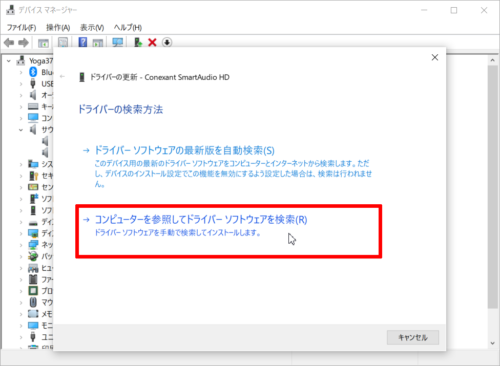Image resolution: width=500 pixels, height=366 pixels.
Task: Expand the プロセッサ (プロ) node
Action: click(21, 291)
